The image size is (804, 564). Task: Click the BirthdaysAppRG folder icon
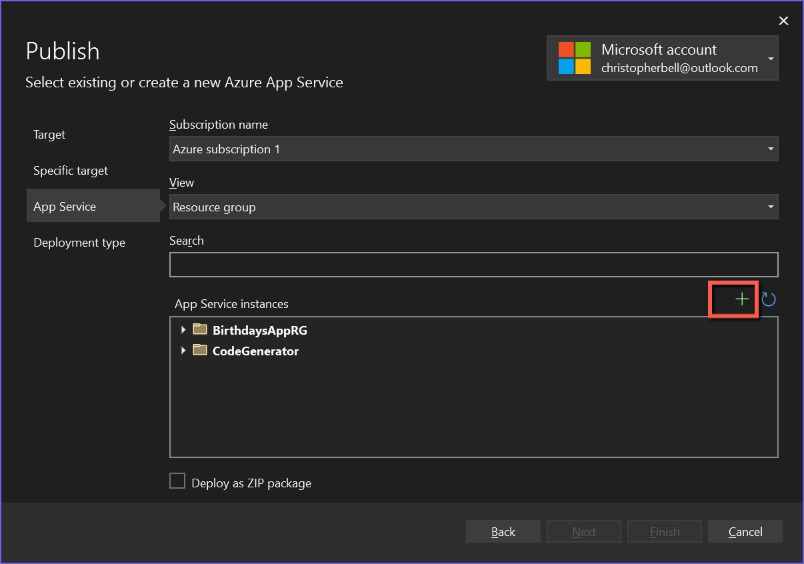click(x=200, y=330)
